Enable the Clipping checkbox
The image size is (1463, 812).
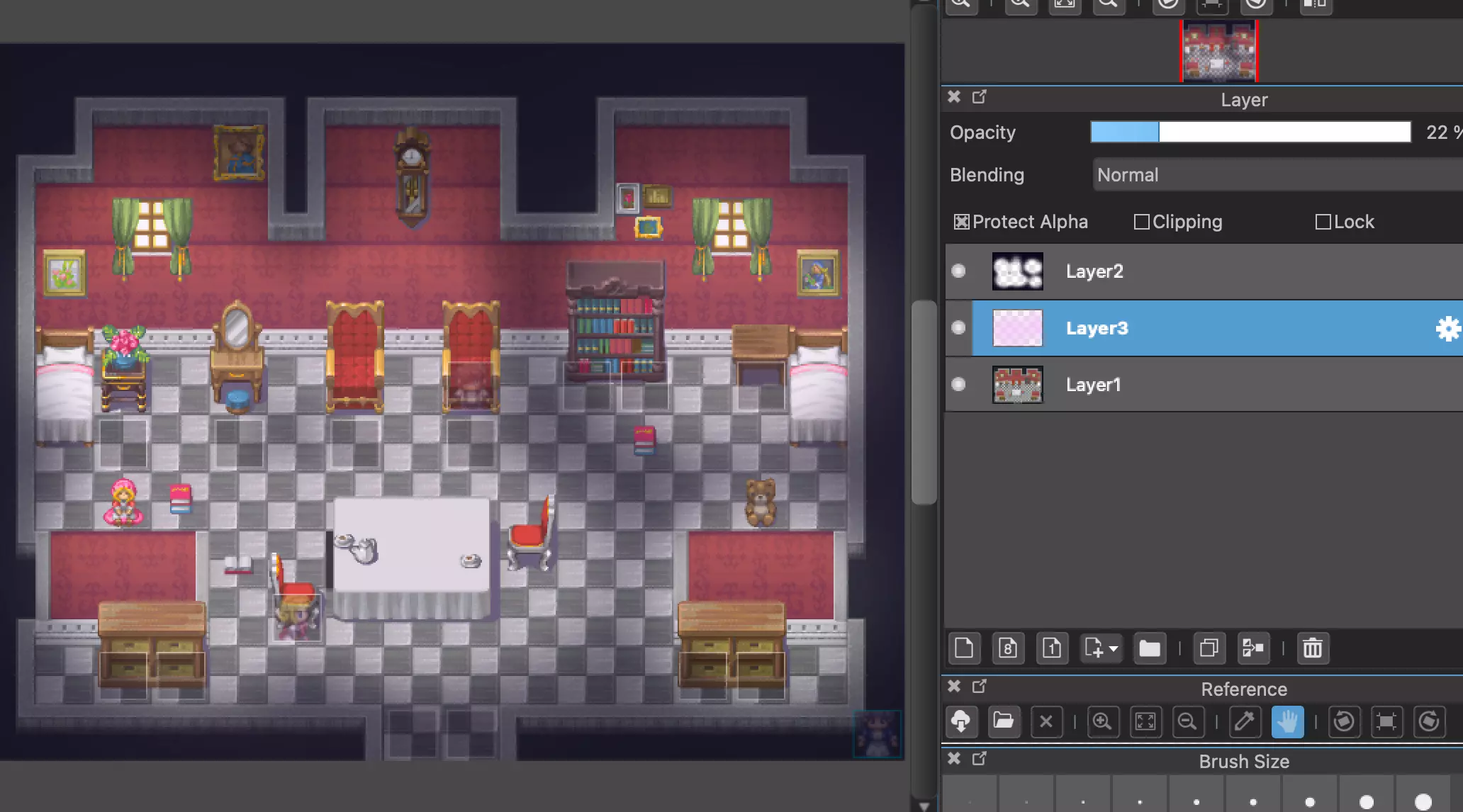point(1141,222)
